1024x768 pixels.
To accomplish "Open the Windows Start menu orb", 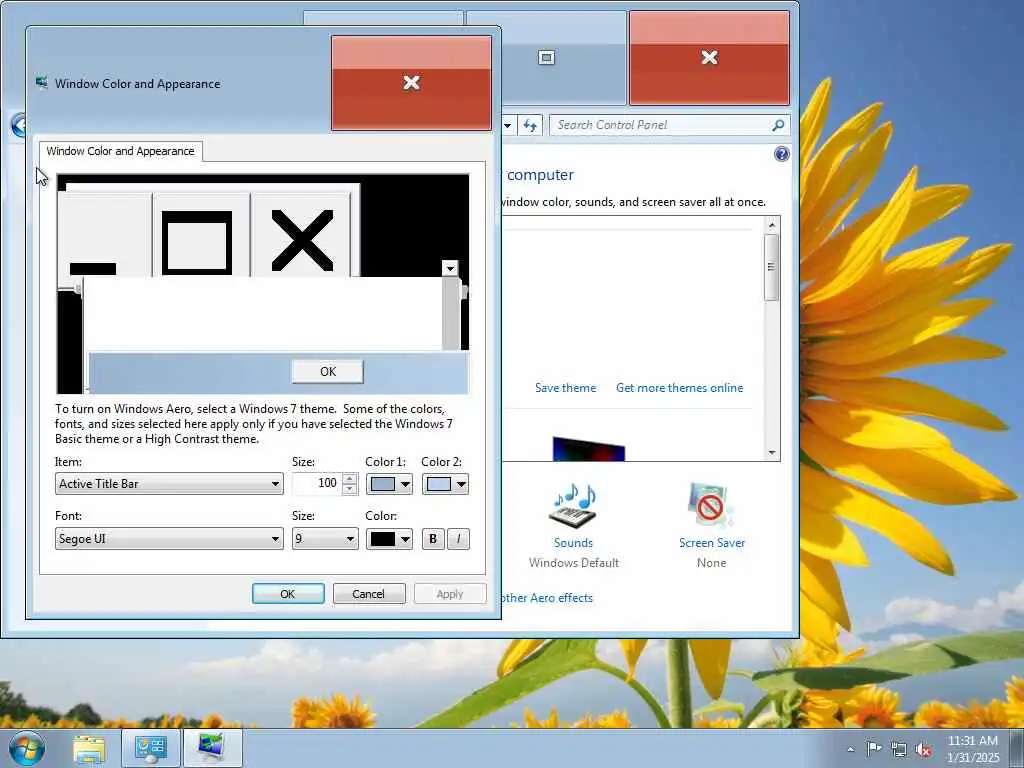I will pos(27,748).
